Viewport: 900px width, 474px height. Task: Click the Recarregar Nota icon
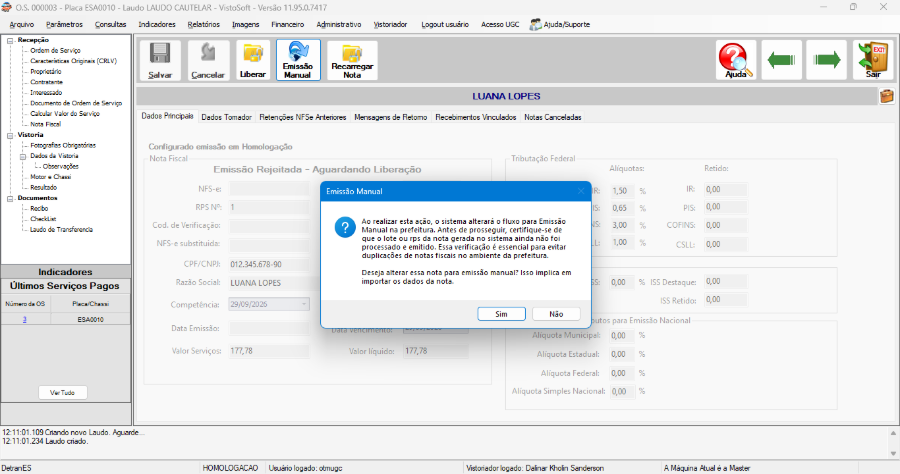352,53
